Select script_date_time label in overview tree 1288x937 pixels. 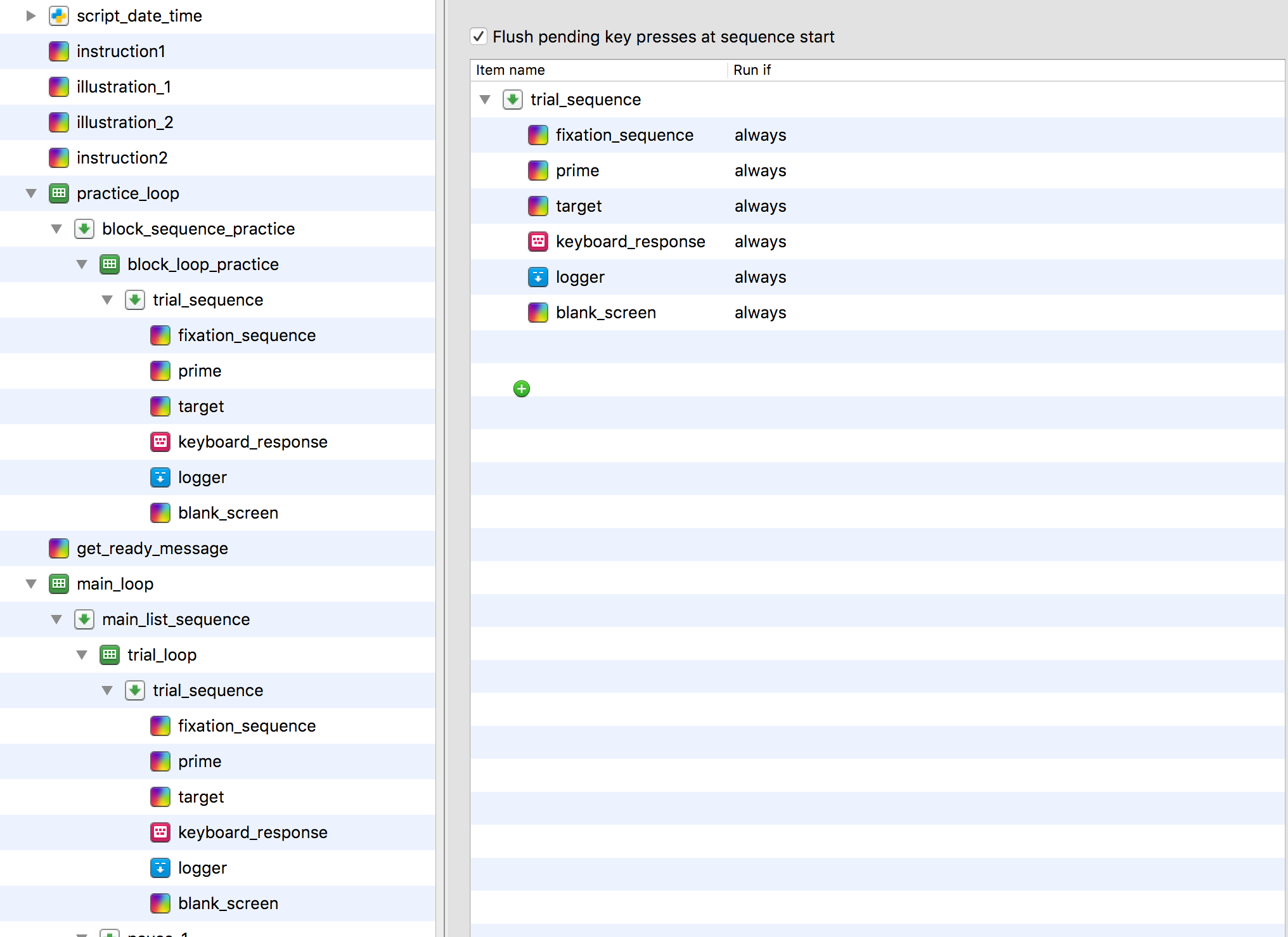139,16
